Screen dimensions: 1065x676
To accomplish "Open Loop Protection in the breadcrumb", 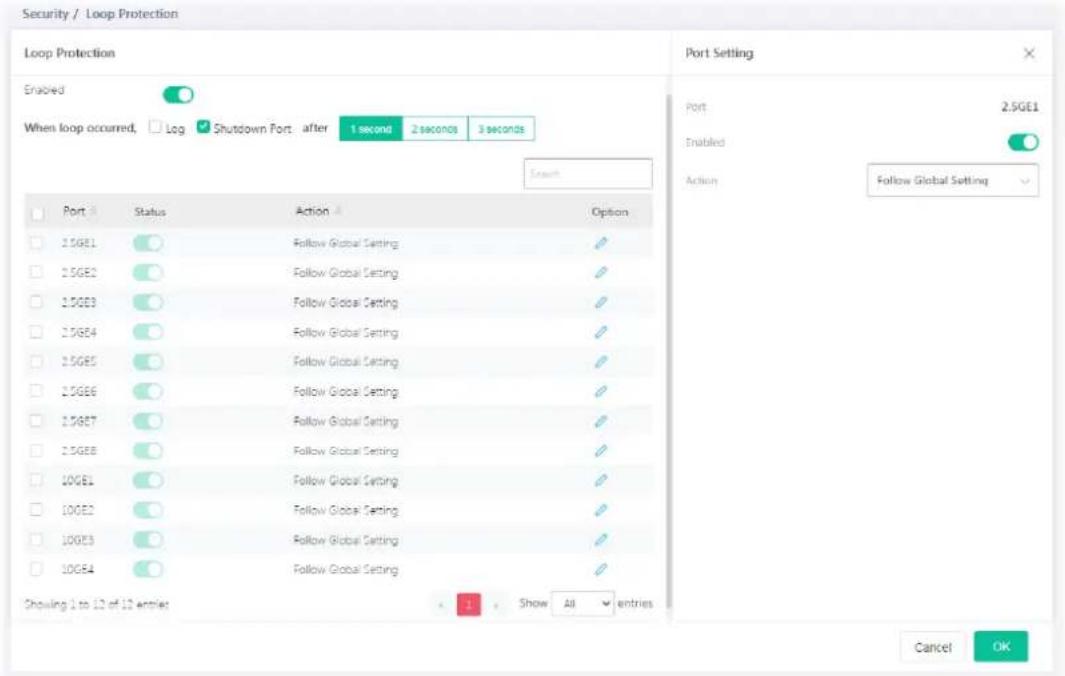I will 132,14.
